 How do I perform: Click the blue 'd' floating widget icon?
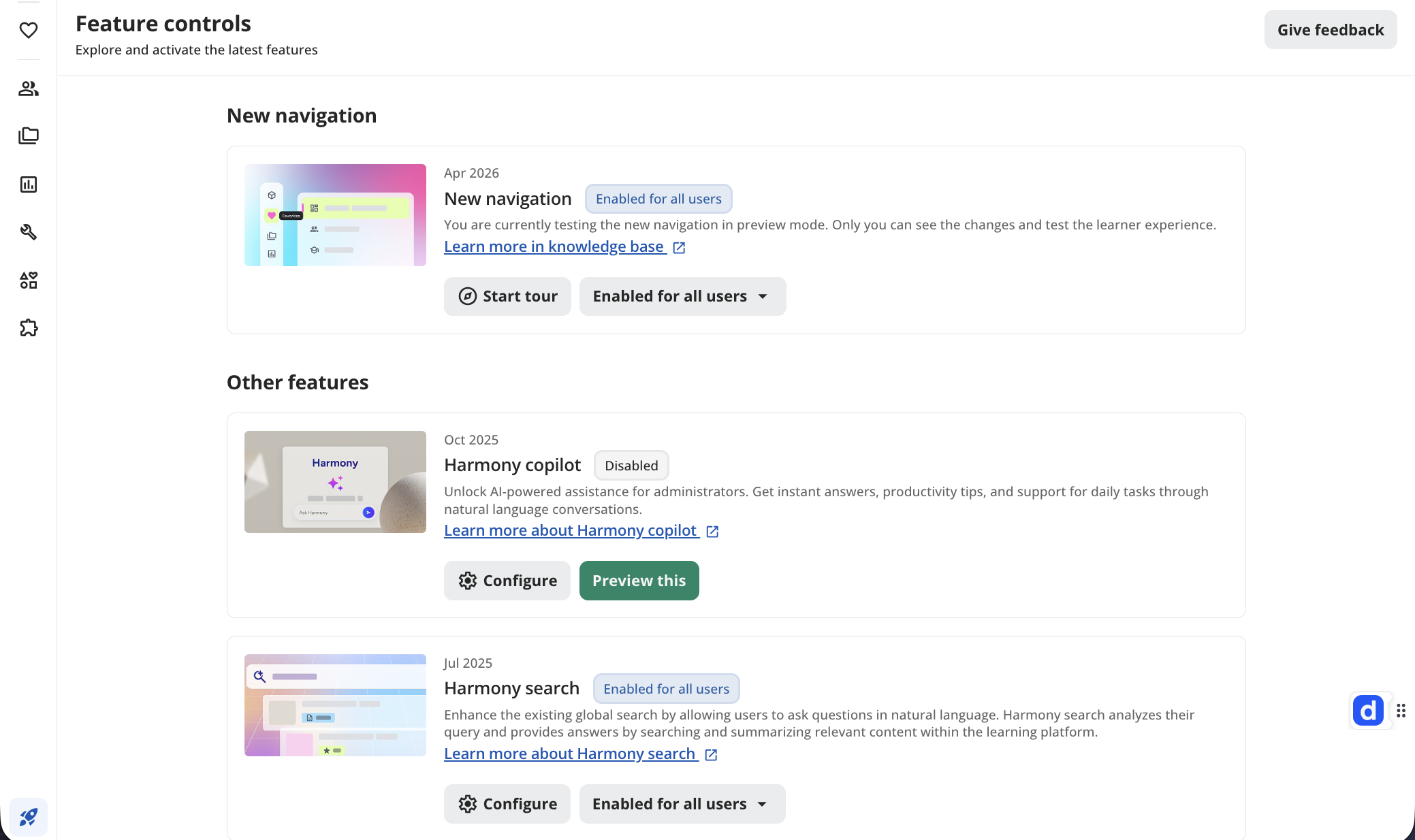(1368, 711)
